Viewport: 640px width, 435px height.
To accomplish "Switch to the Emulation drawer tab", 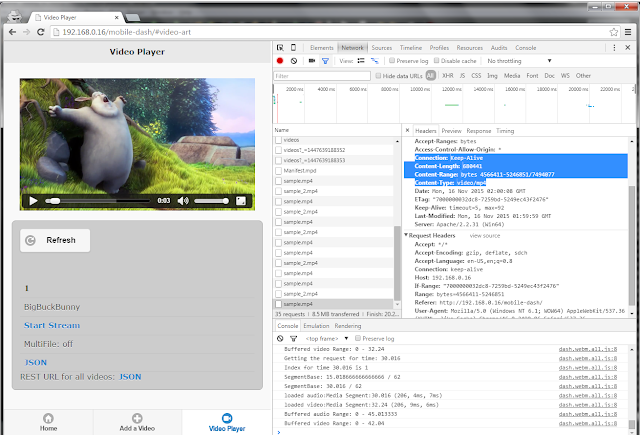I will (x=316, y=326).
